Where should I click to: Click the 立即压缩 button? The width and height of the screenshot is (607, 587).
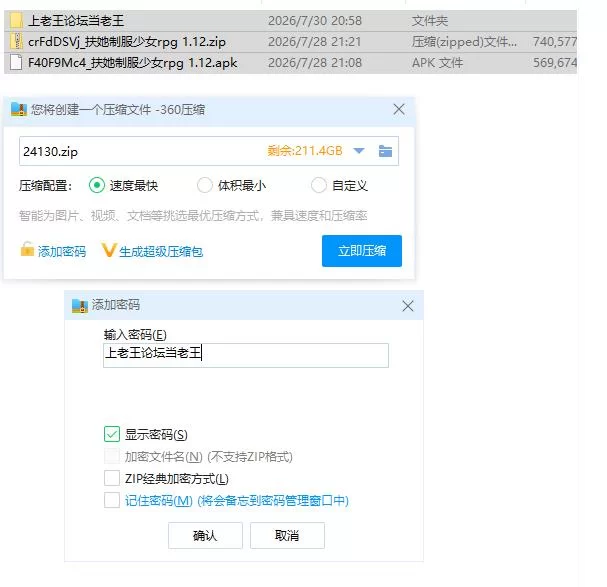coord(362,251)
